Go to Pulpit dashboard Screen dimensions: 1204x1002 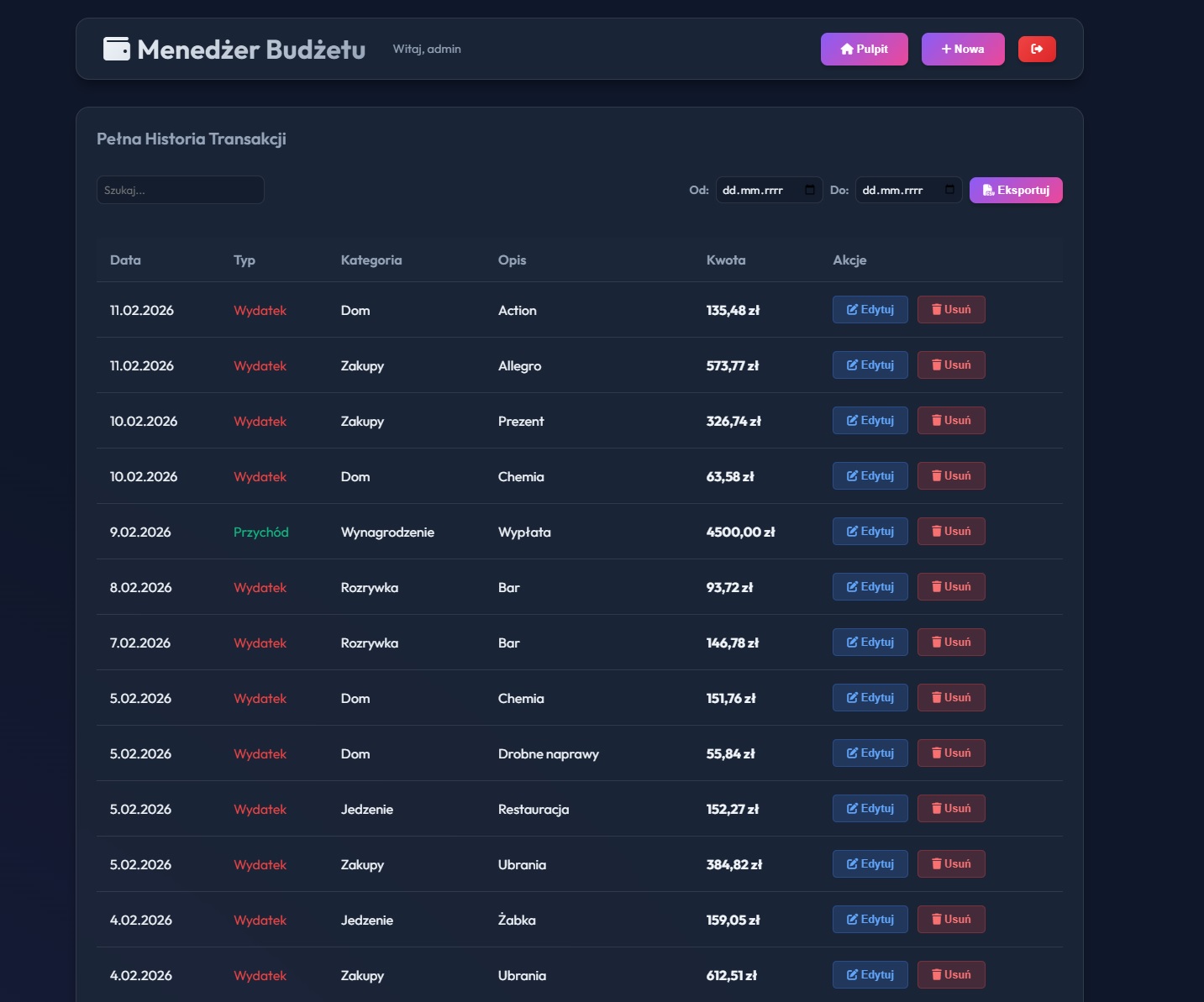coord(864,49)
